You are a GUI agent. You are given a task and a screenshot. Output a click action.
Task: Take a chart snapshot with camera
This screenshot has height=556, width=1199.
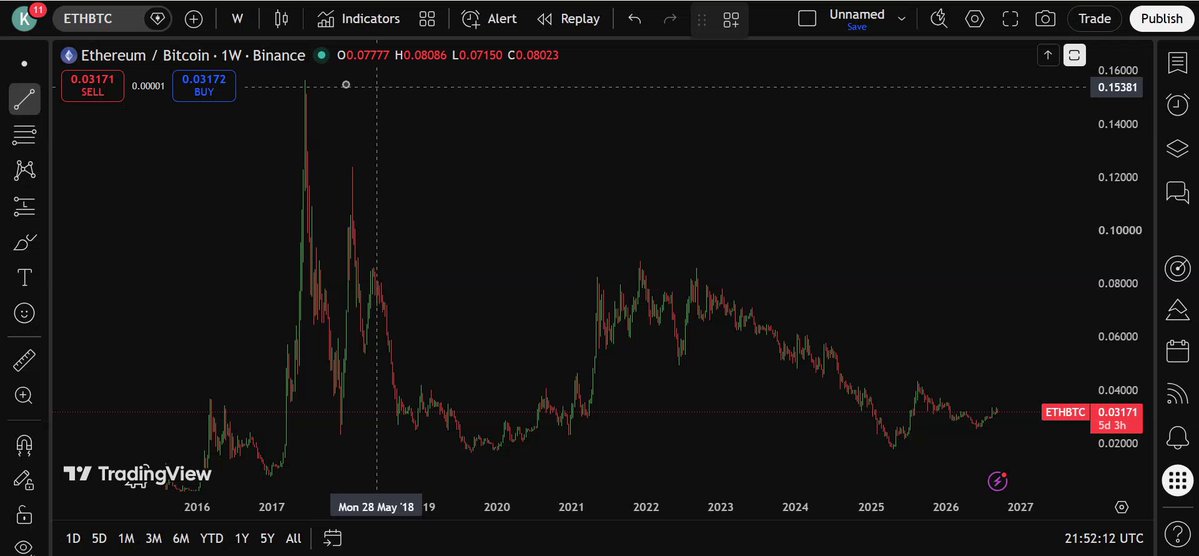point(1045,18)
